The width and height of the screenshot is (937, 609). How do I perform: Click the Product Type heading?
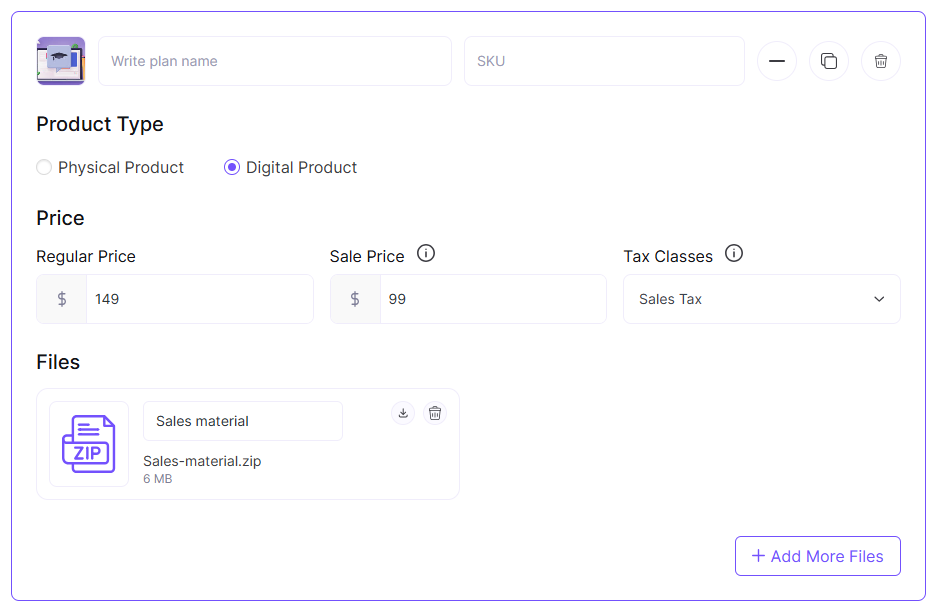pyautogui.click(x=100, y=124)
